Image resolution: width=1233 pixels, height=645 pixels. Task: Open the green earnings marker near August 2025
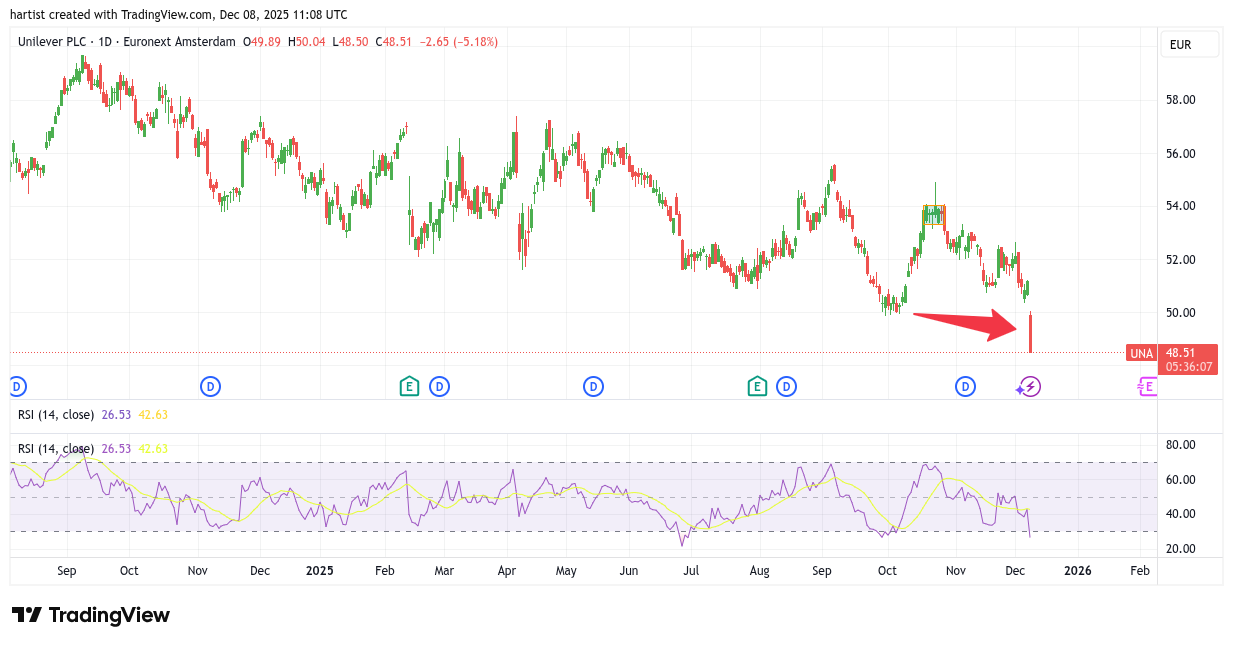click(x=757, y=386)
